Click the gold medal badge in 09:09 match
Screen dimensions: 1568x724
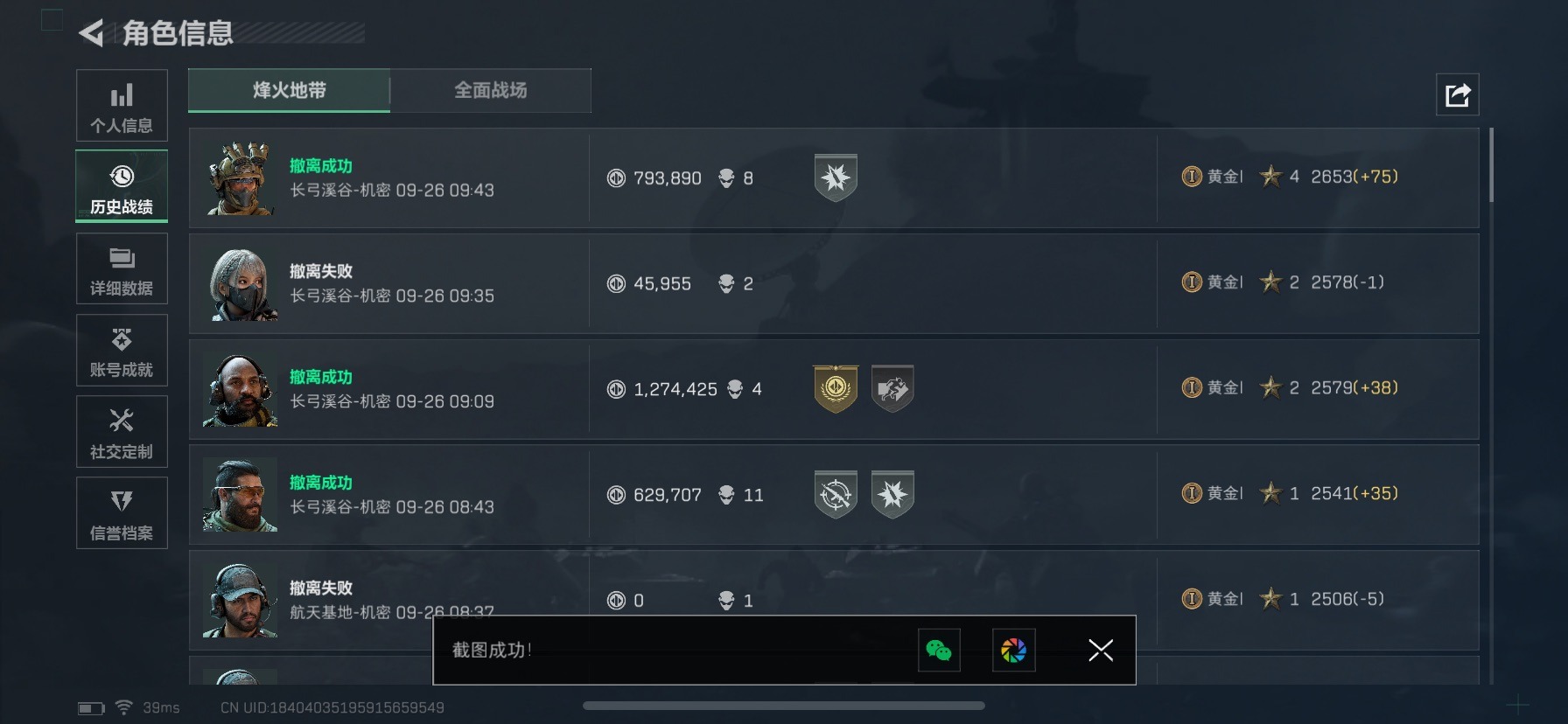coord(836,389)
